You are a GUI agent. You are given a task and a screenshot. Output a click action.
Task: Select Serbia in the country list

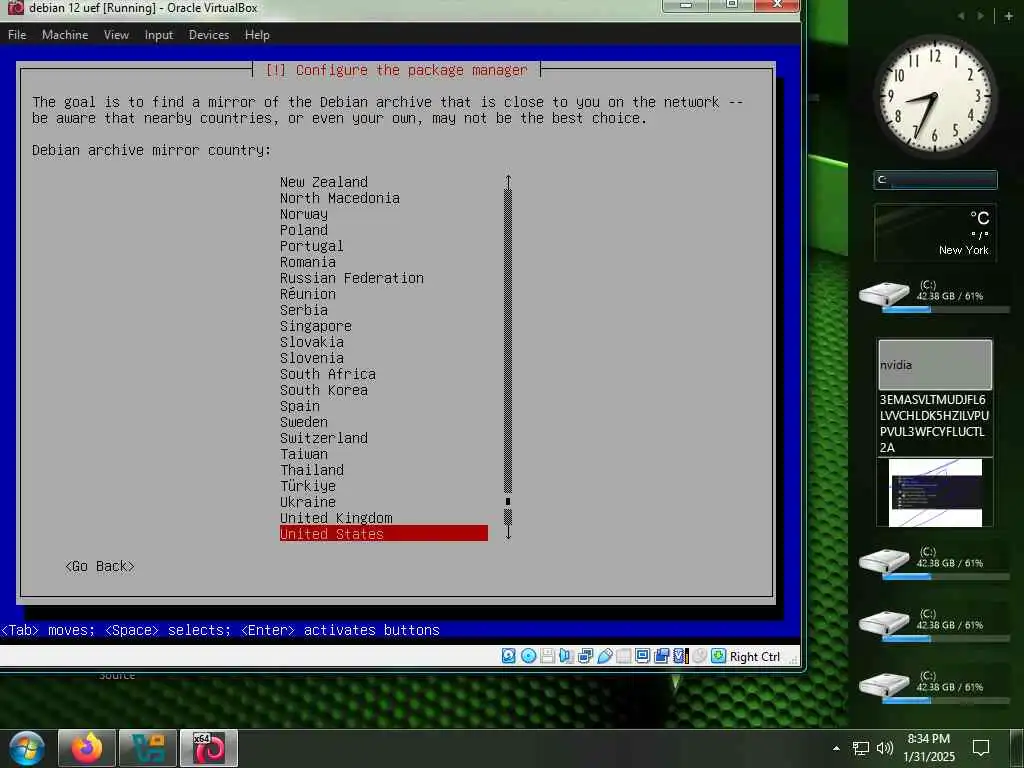(x=304, y=310)
